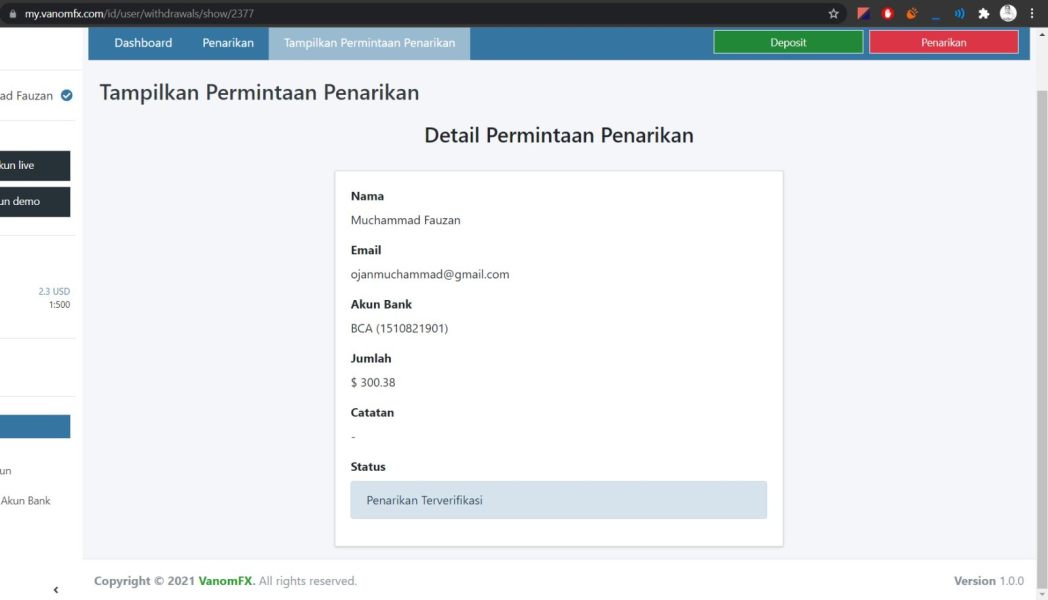Select the amount $ 300.38
This screenshot has height=600, width=1048.
[x=373, y=382]
